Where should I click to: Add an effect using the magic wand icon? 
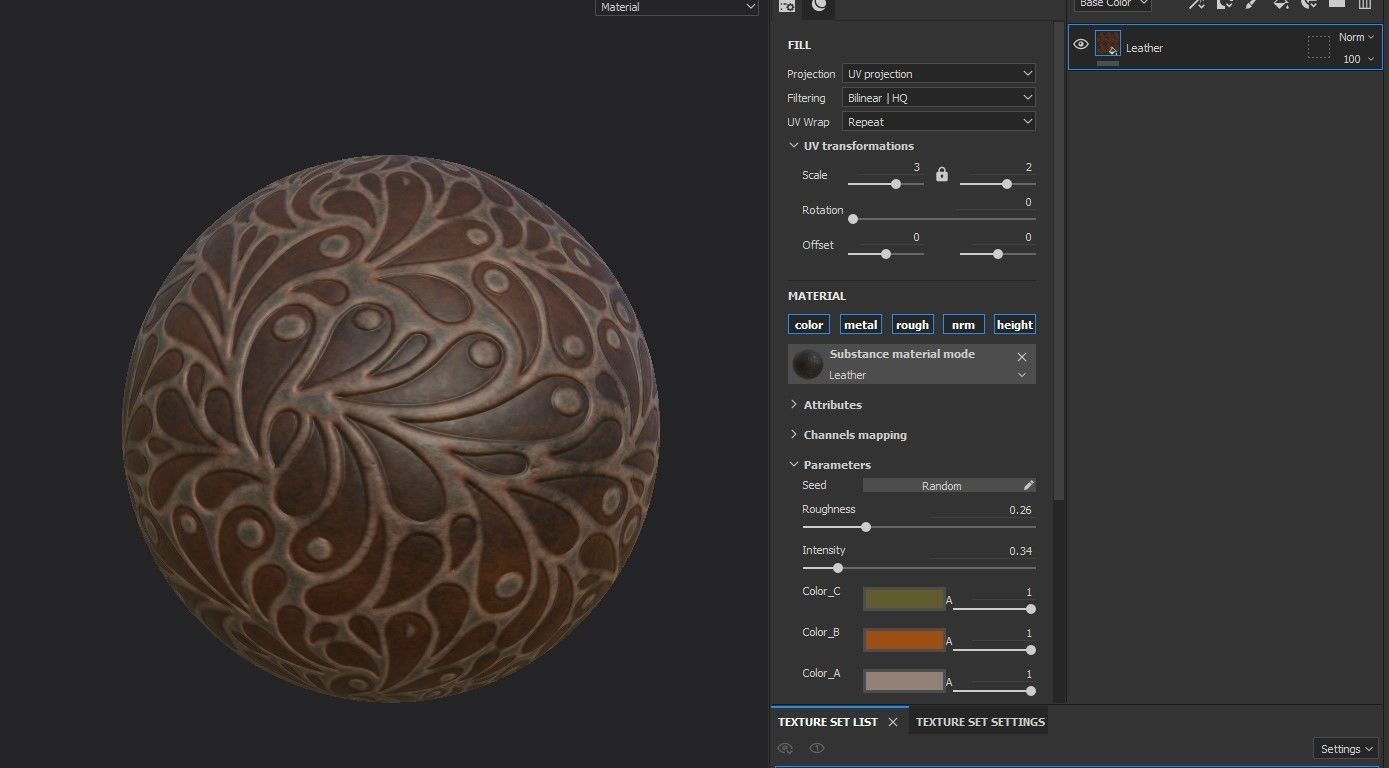click(x=1196, y=4)
